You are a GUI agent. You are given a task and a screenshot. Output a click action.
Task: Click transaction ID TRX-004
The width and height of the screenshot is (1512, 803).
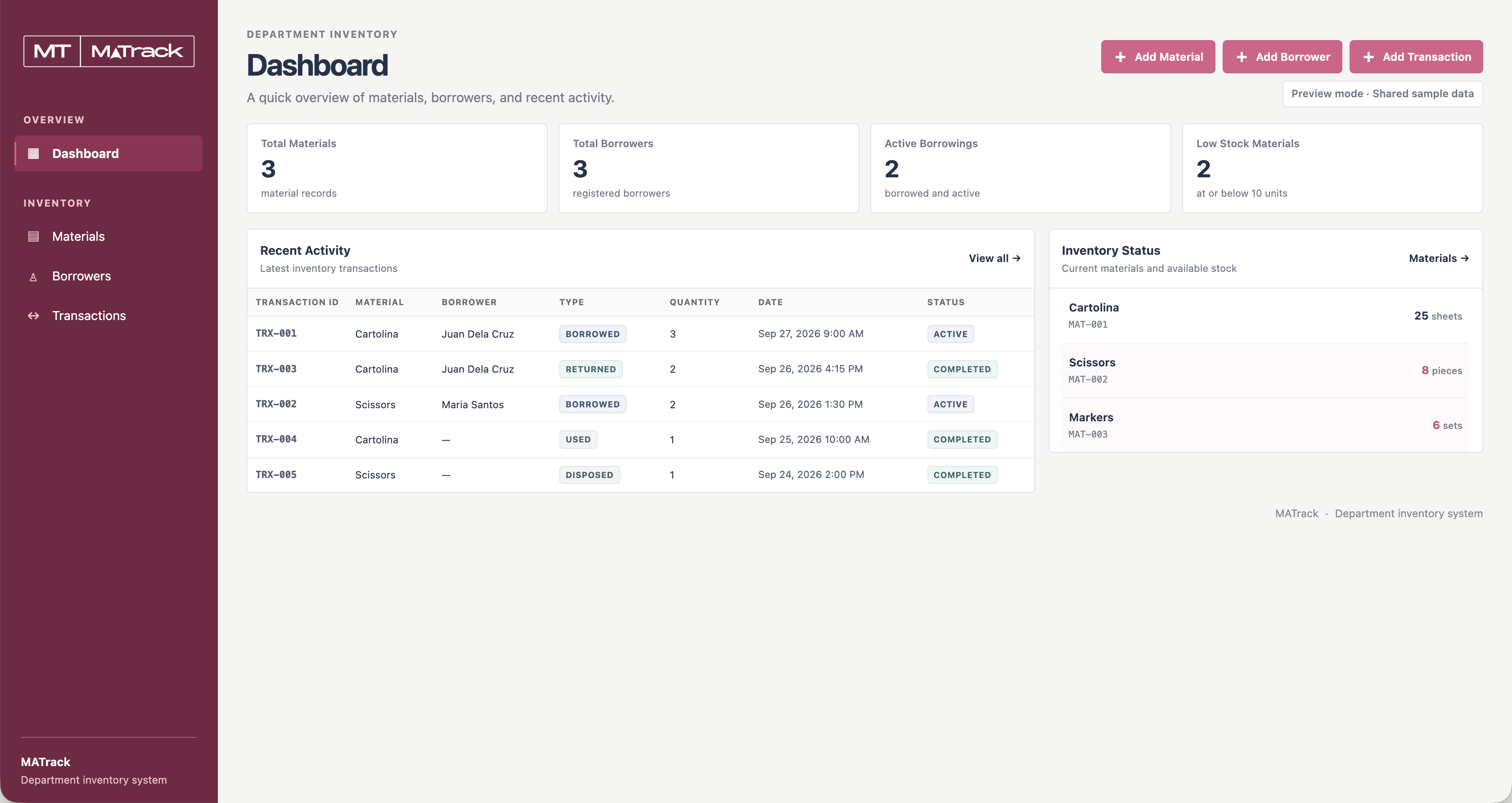click(276, 439)
